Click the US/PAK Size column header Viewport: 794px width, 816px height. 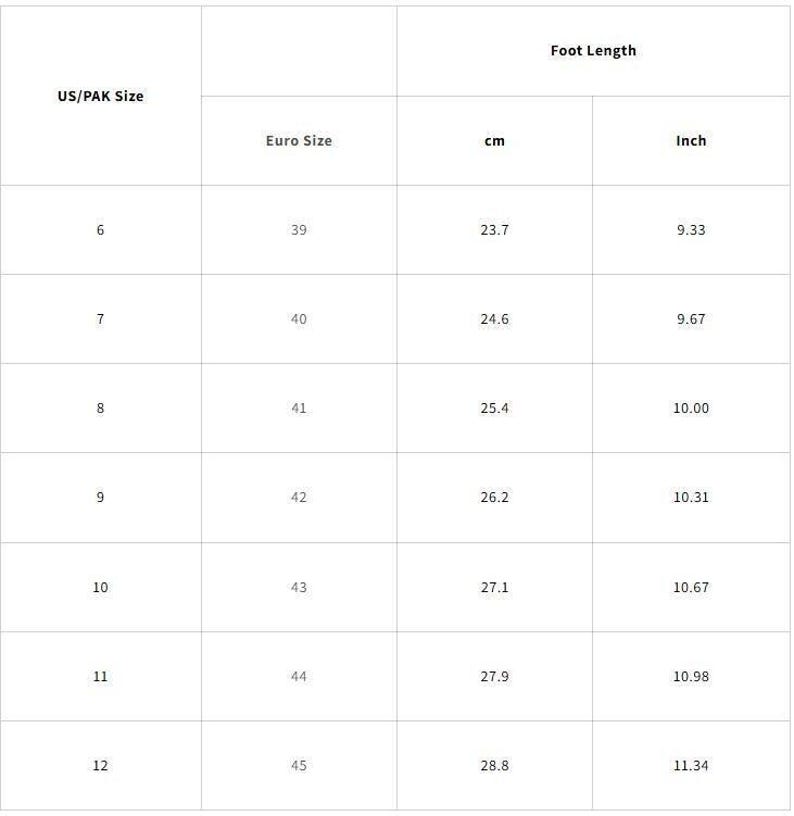(x=100, y=96)
